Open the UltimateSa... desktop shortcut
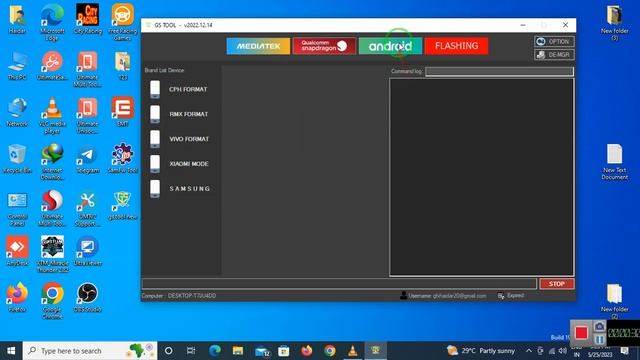640x360 pixels. pyautogui.click(x=52, y=66)
